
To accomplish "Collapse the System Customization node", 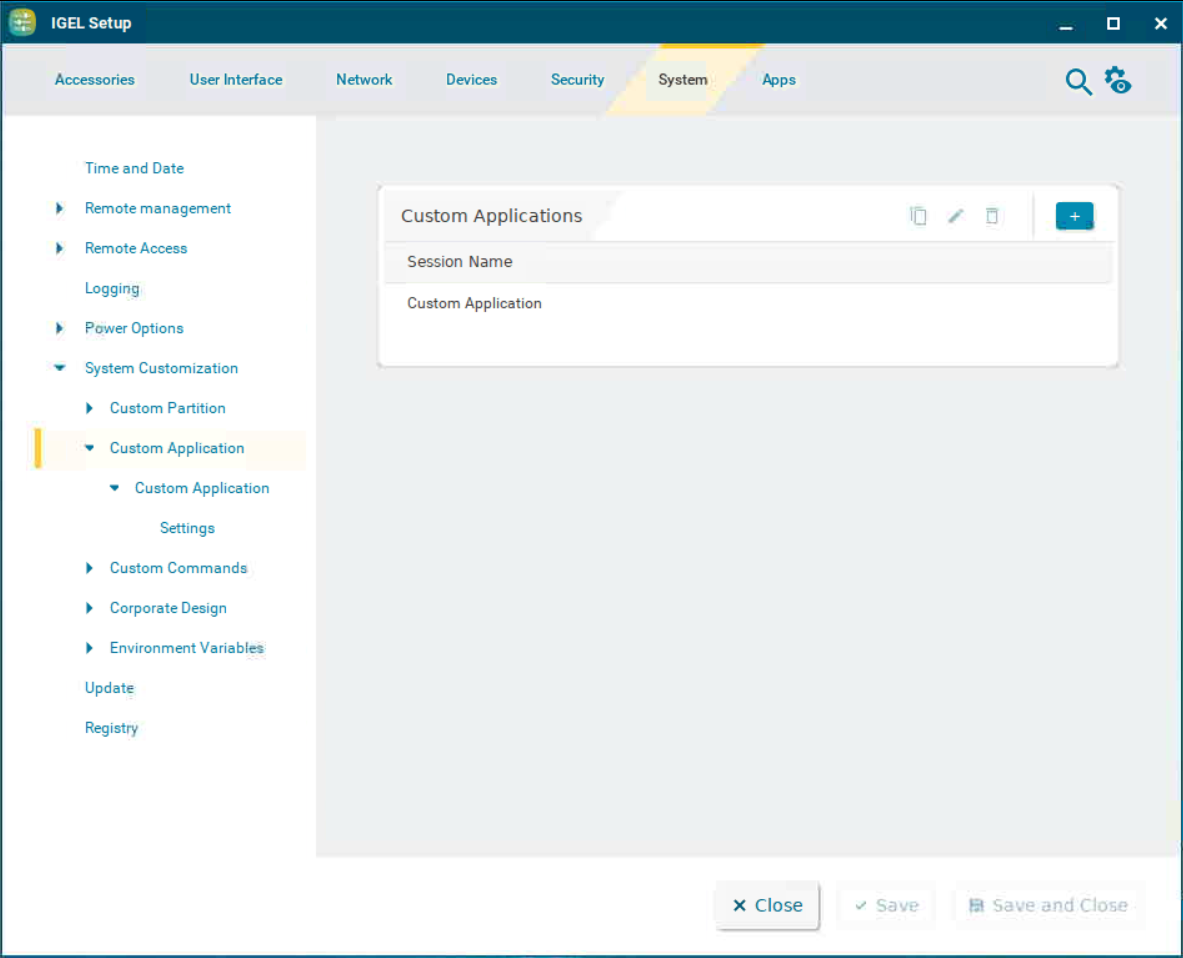I will [60, 368].
